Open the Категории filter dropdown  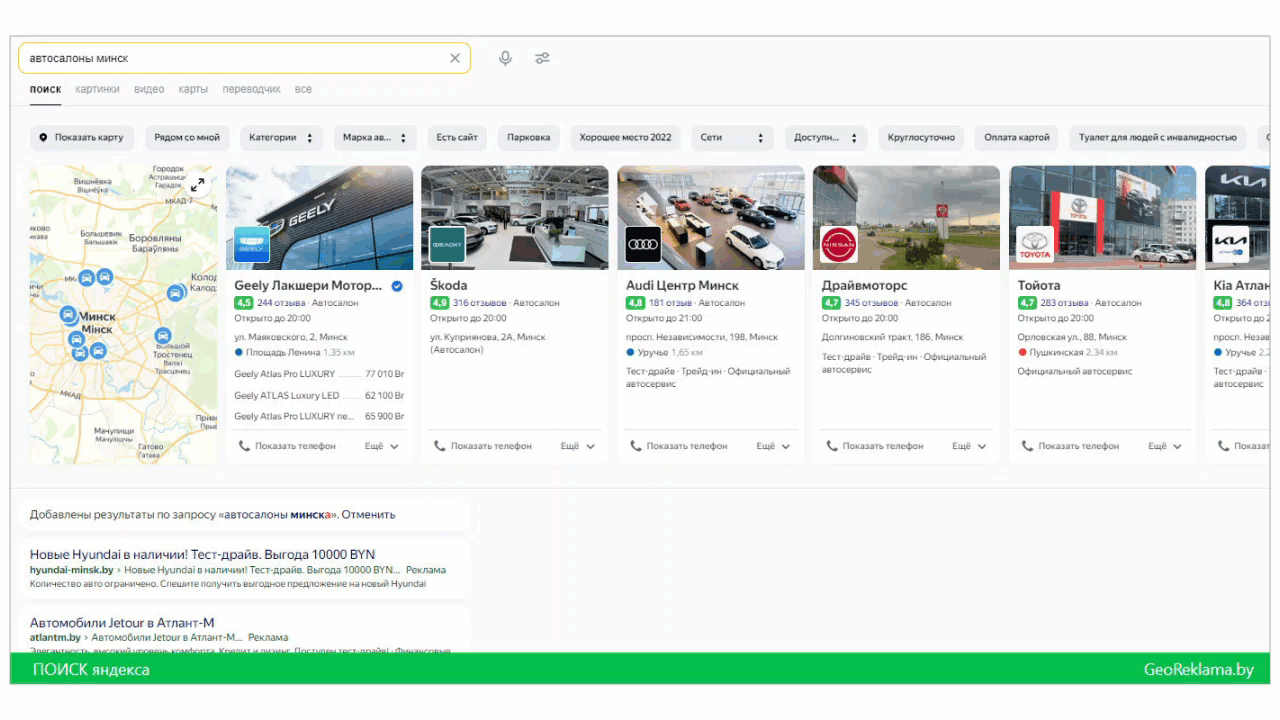282,138
